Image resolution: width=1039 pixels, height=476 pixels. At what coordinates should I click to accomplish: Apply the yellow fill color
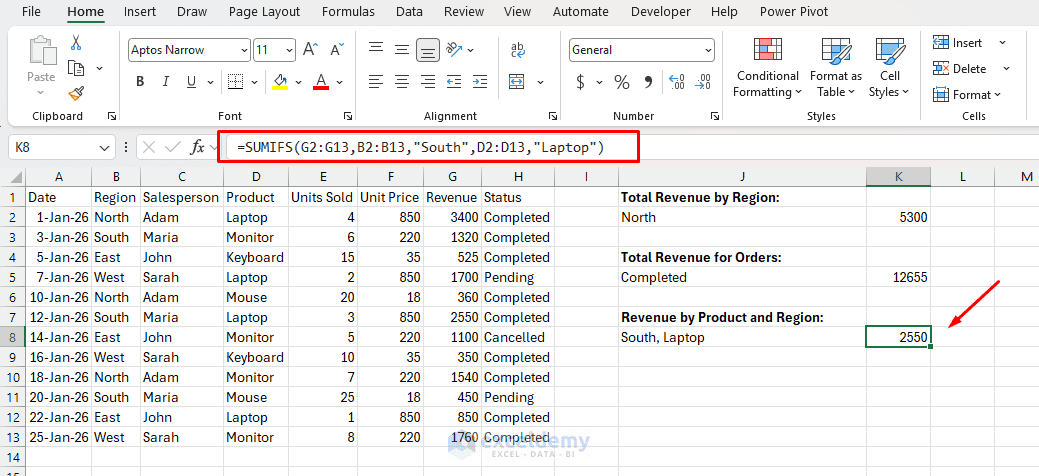280,82
